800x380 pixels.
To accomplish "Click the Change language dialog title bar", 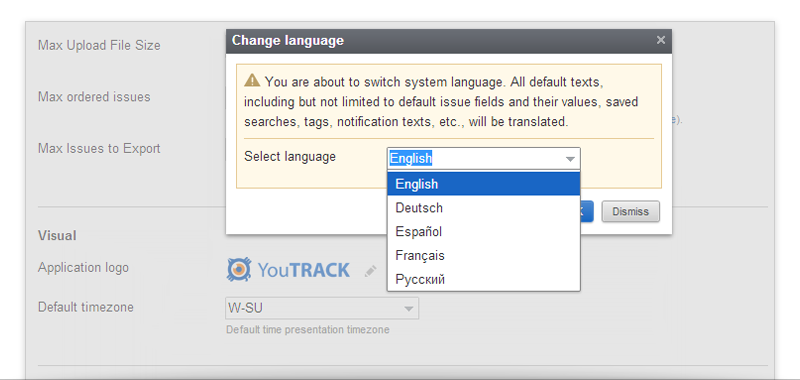I will point(449,40).
